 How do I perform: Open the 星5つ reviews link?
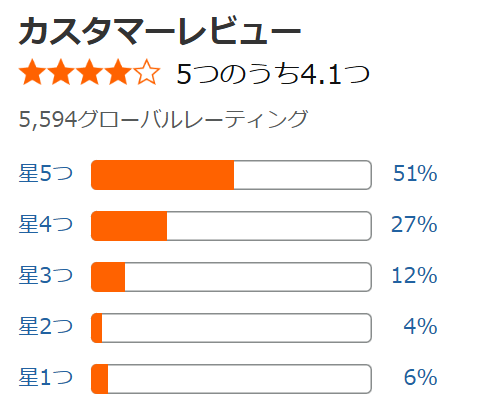(46, 173)
